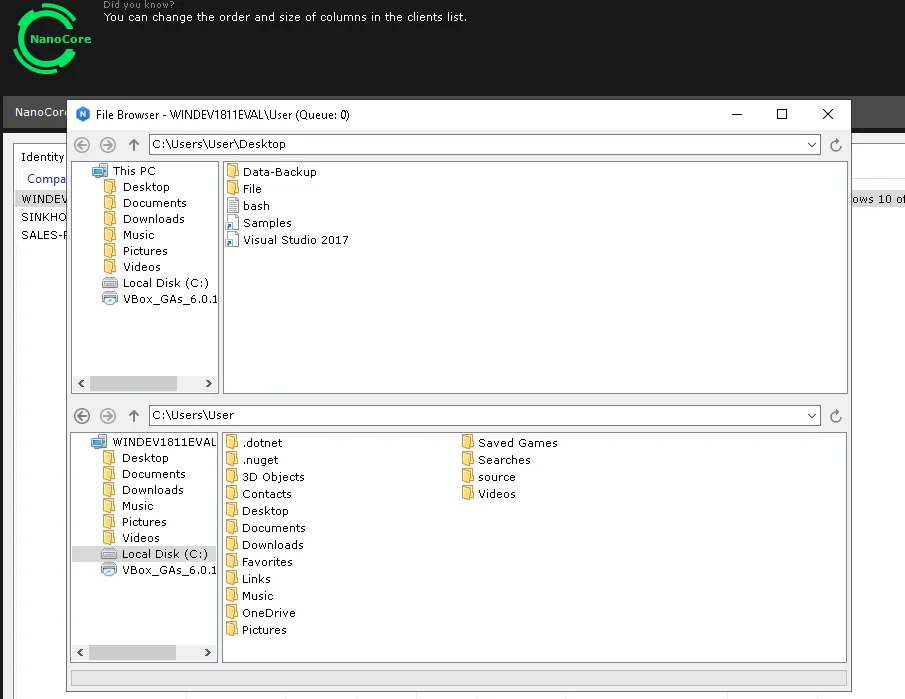Select the .dotnet folder
905x699 pixels.
click(254, 443)
